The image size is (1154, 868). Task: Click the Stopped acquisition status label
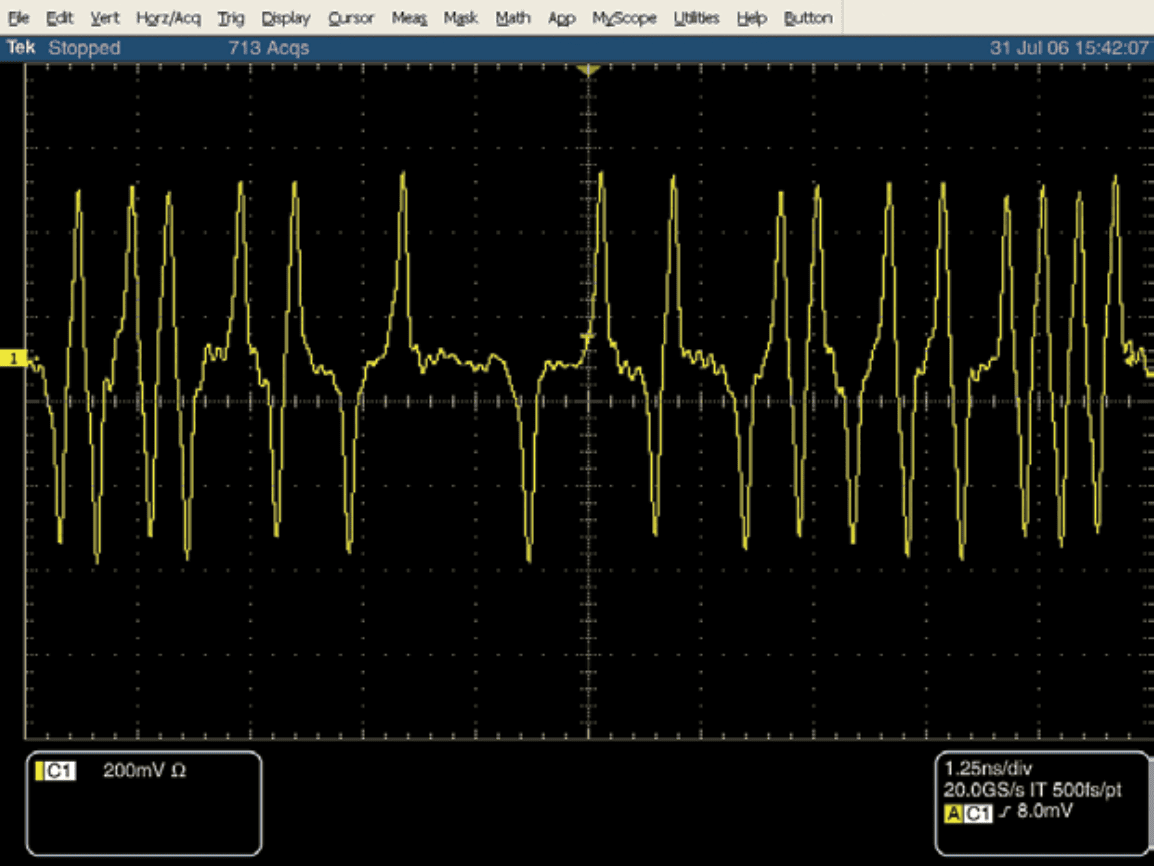click(84, 48)
